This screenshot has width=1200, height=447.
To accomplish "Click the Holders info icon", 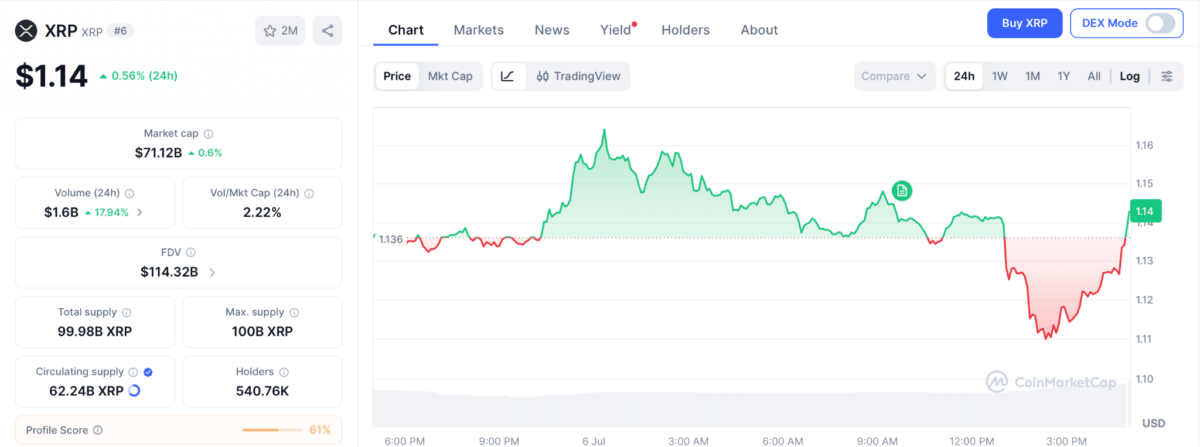I will (x=284, y=372).
